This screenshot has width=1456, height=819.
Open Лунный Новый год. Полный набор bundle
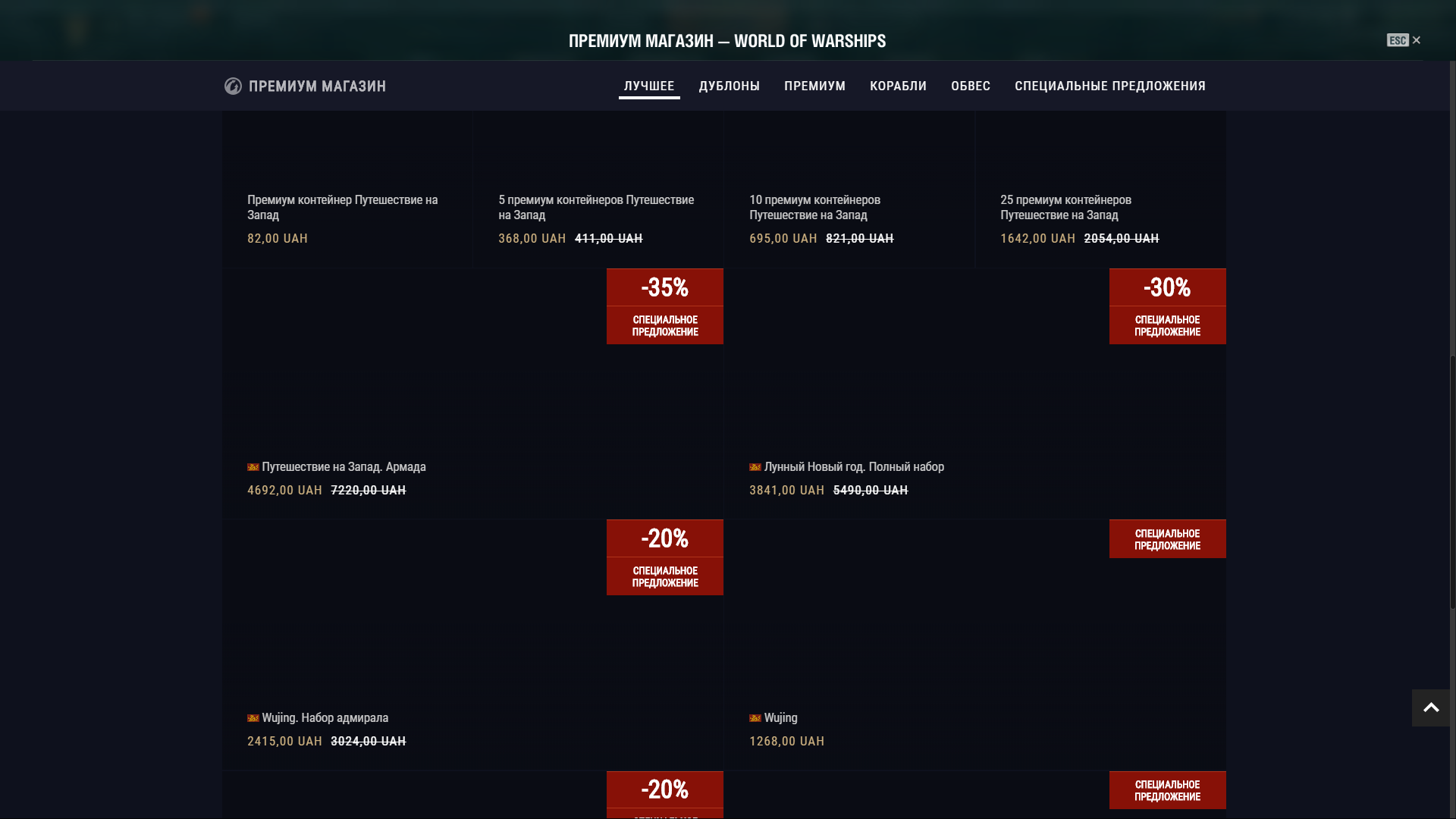coord(975,393)
